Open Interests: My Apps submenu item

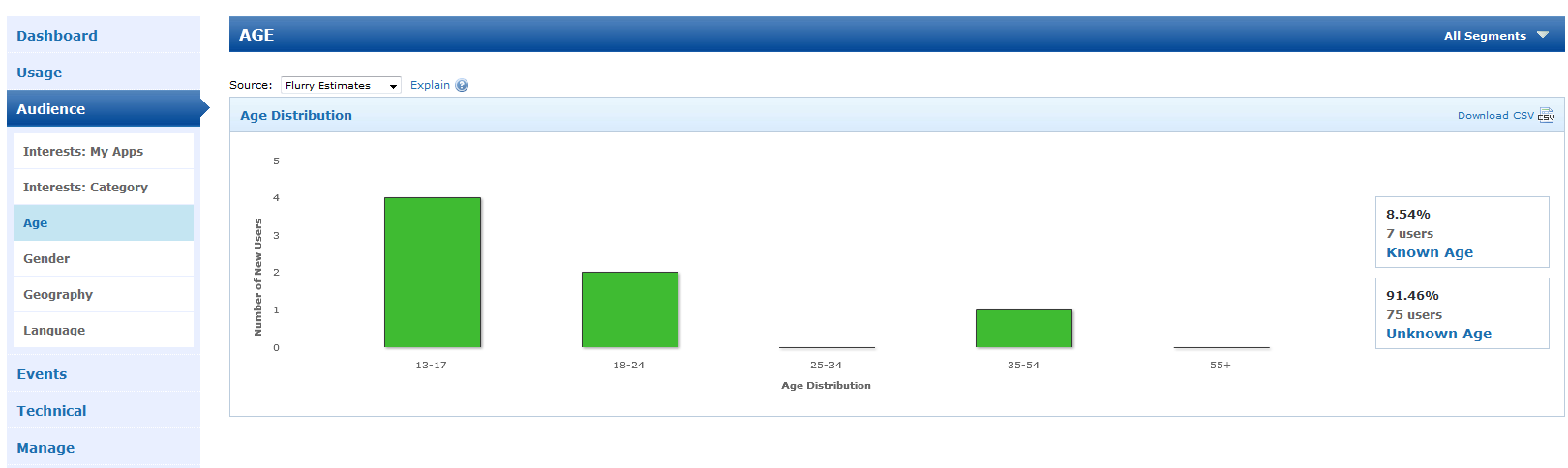pos(104,151)
